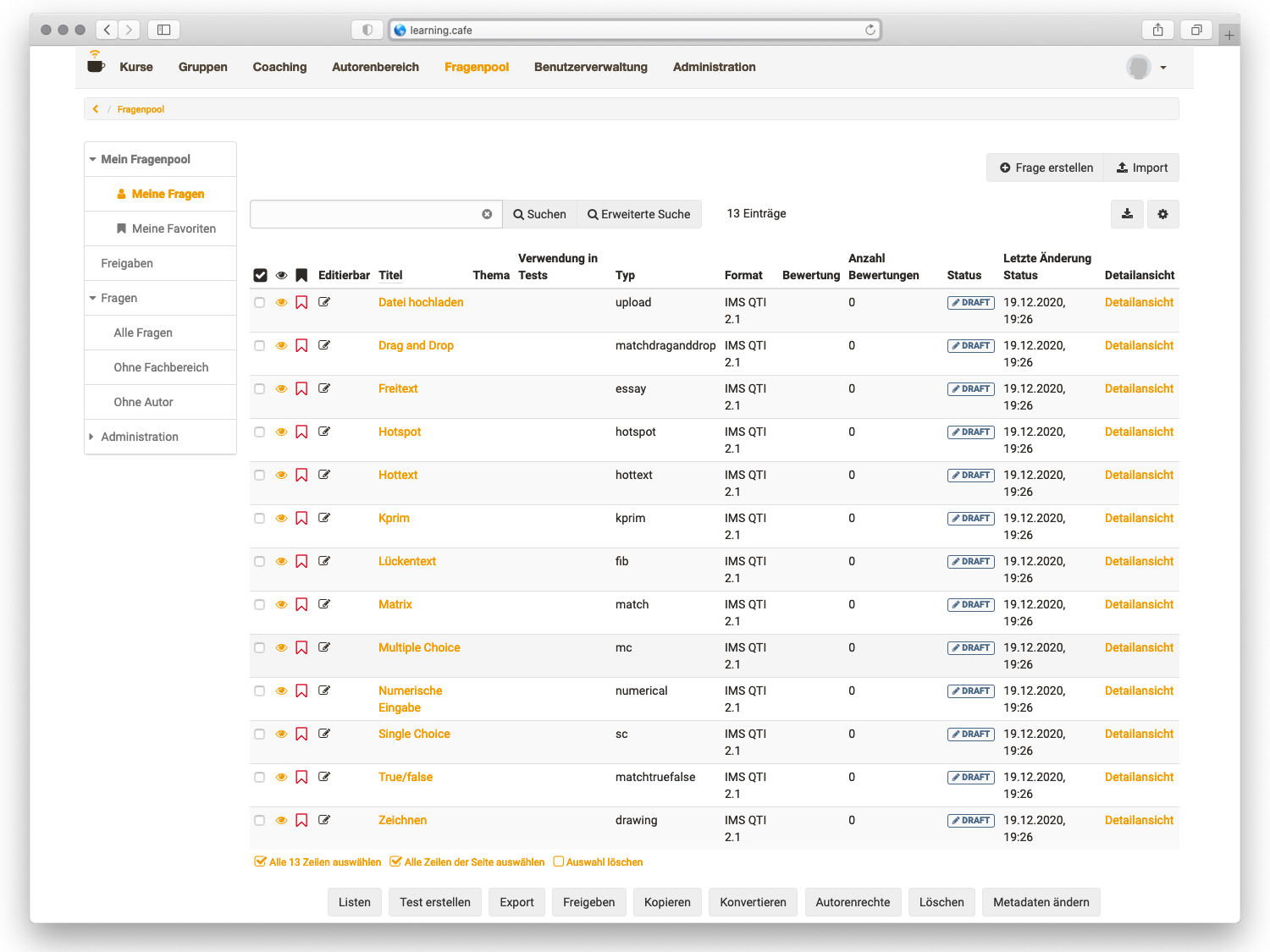Click Test erstellen button
The image size is (1270, 952).
pyautogui.click(x=435, y=902)
